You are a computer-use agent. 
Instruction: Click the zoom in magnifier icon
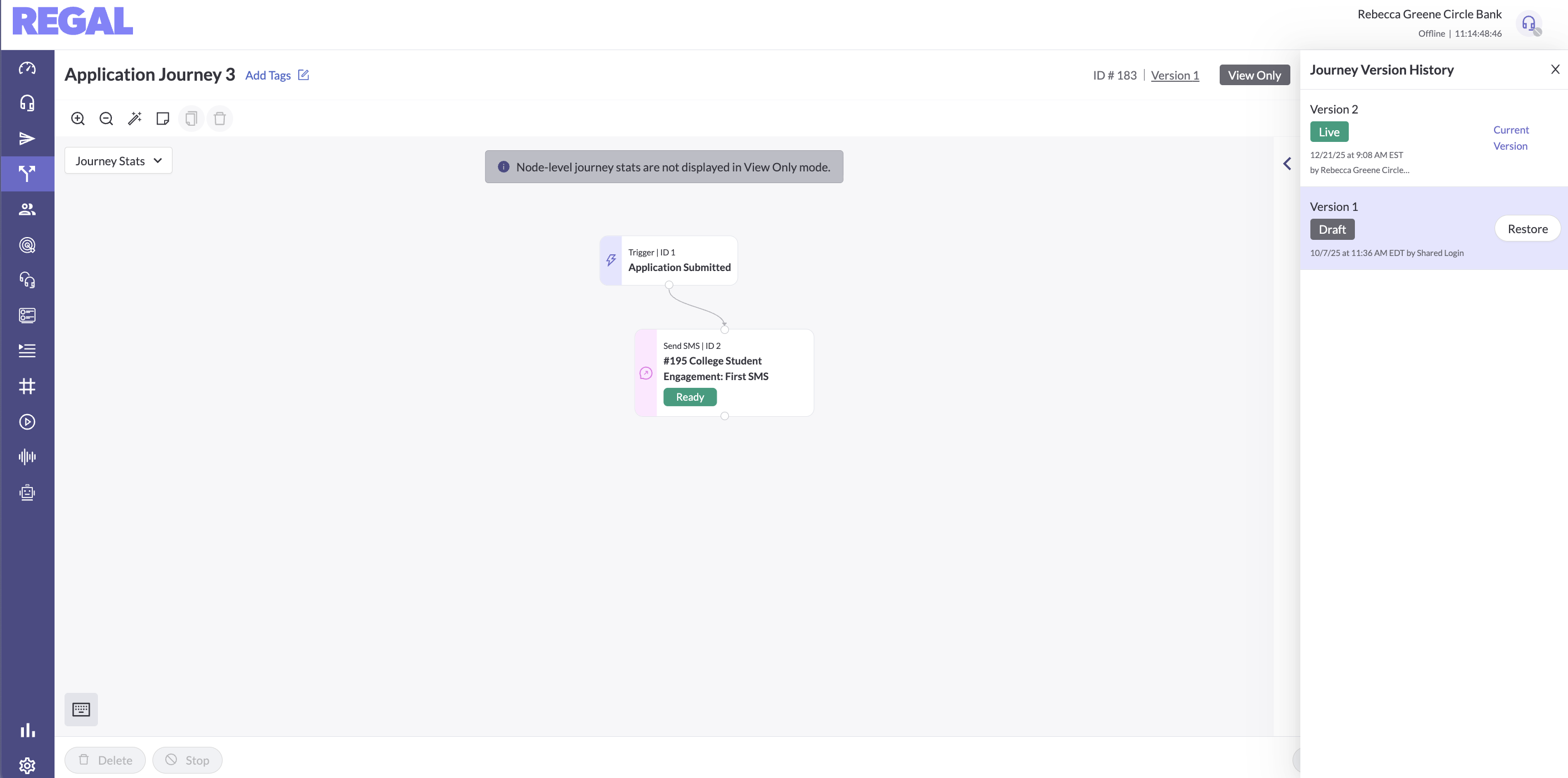click(x=78, y=119)
